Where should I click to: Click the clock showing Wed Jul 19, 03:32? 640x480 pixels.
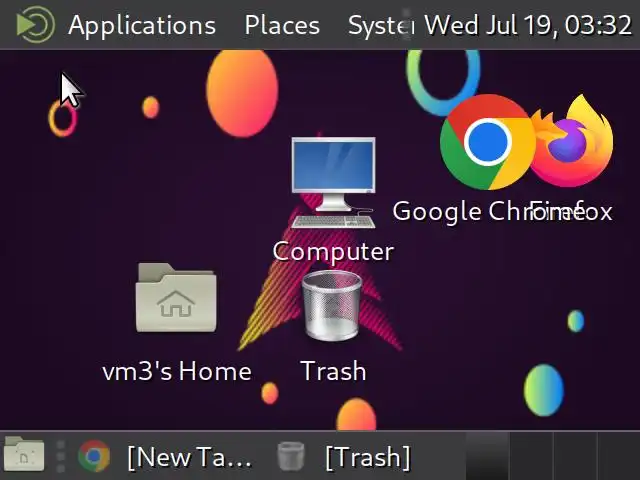pos(528,25)
